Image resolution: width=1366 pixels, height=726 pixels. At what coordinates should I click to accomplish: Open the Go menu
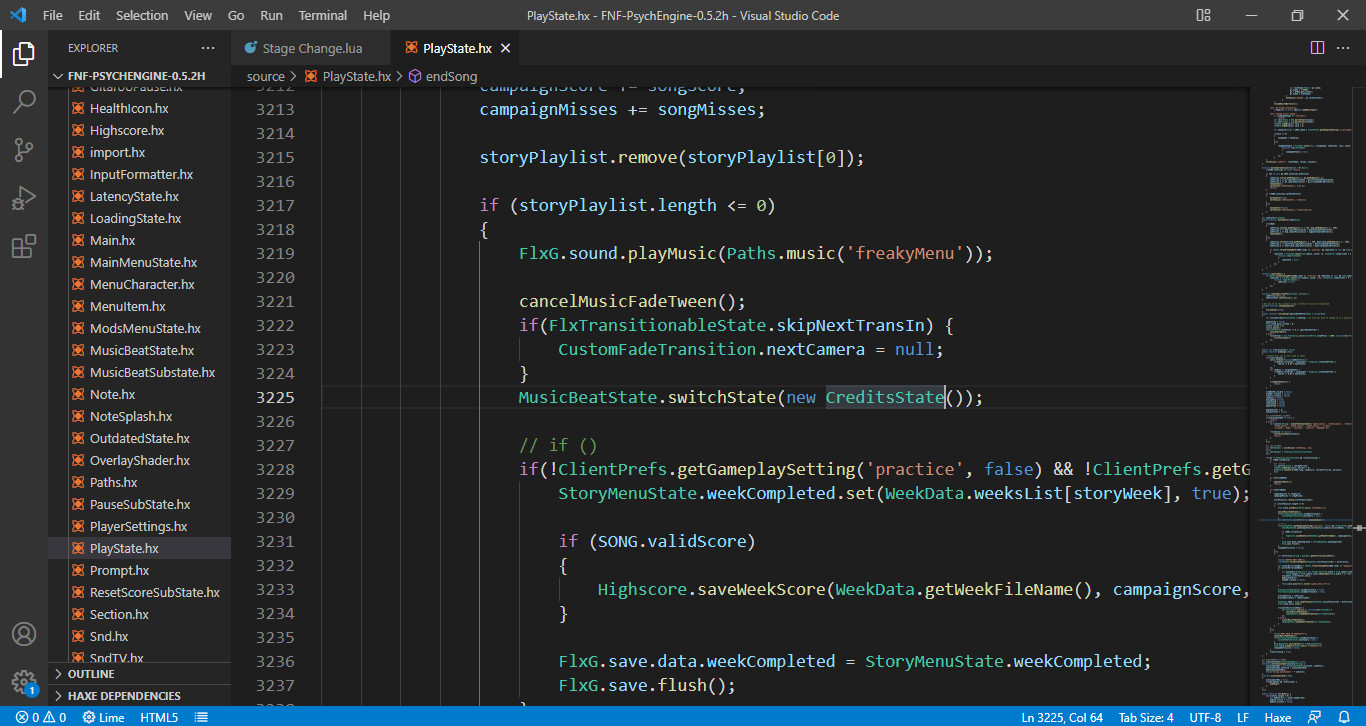pyautogui.click(x=236, y=15)
